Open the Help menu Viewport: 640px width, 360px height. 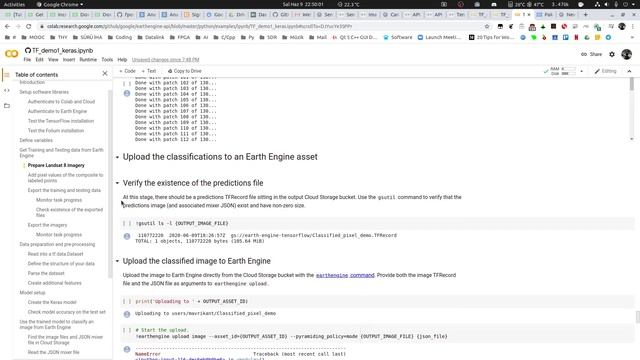122,60
